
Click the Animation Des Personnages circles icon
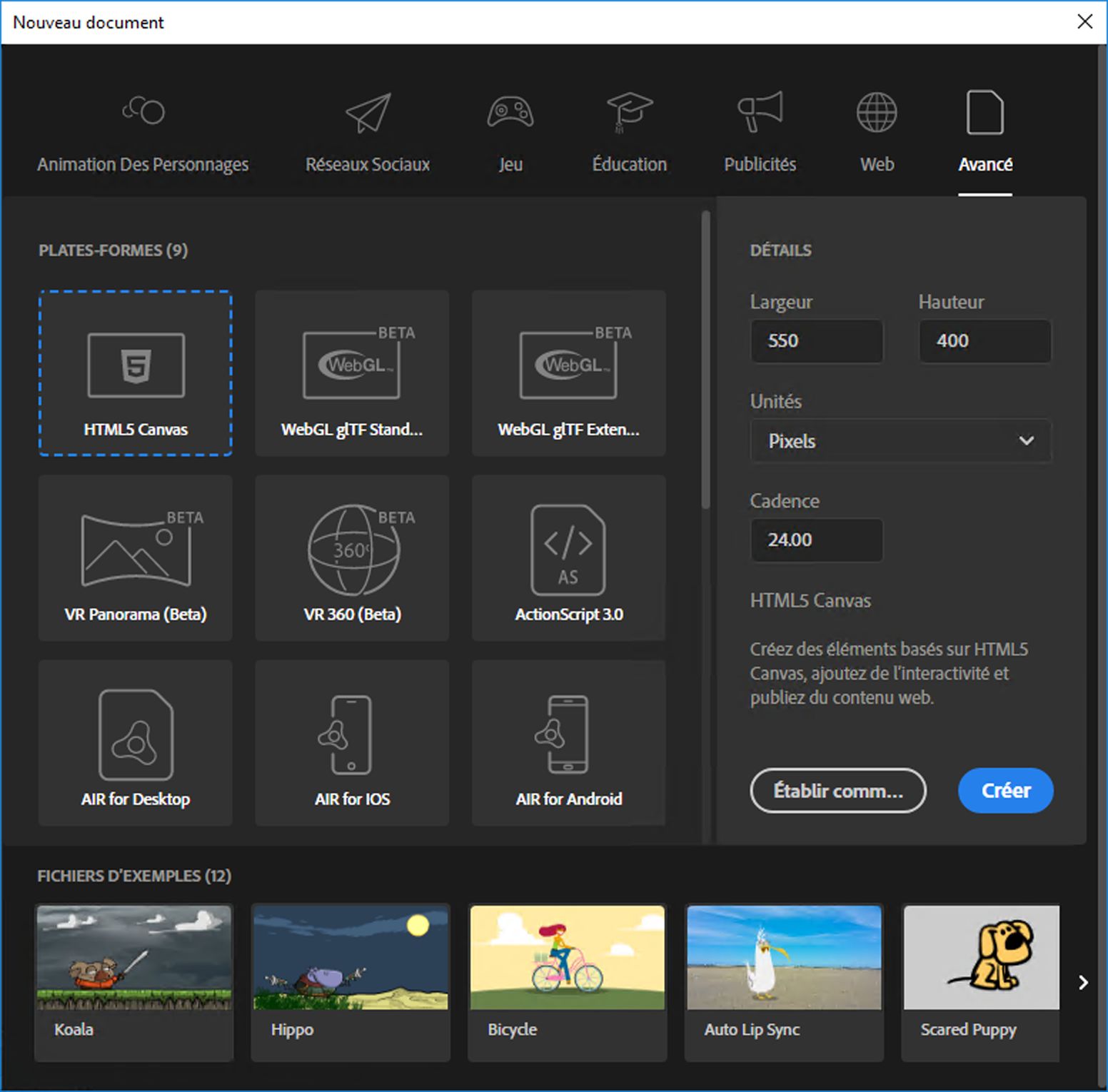[143, 110]
